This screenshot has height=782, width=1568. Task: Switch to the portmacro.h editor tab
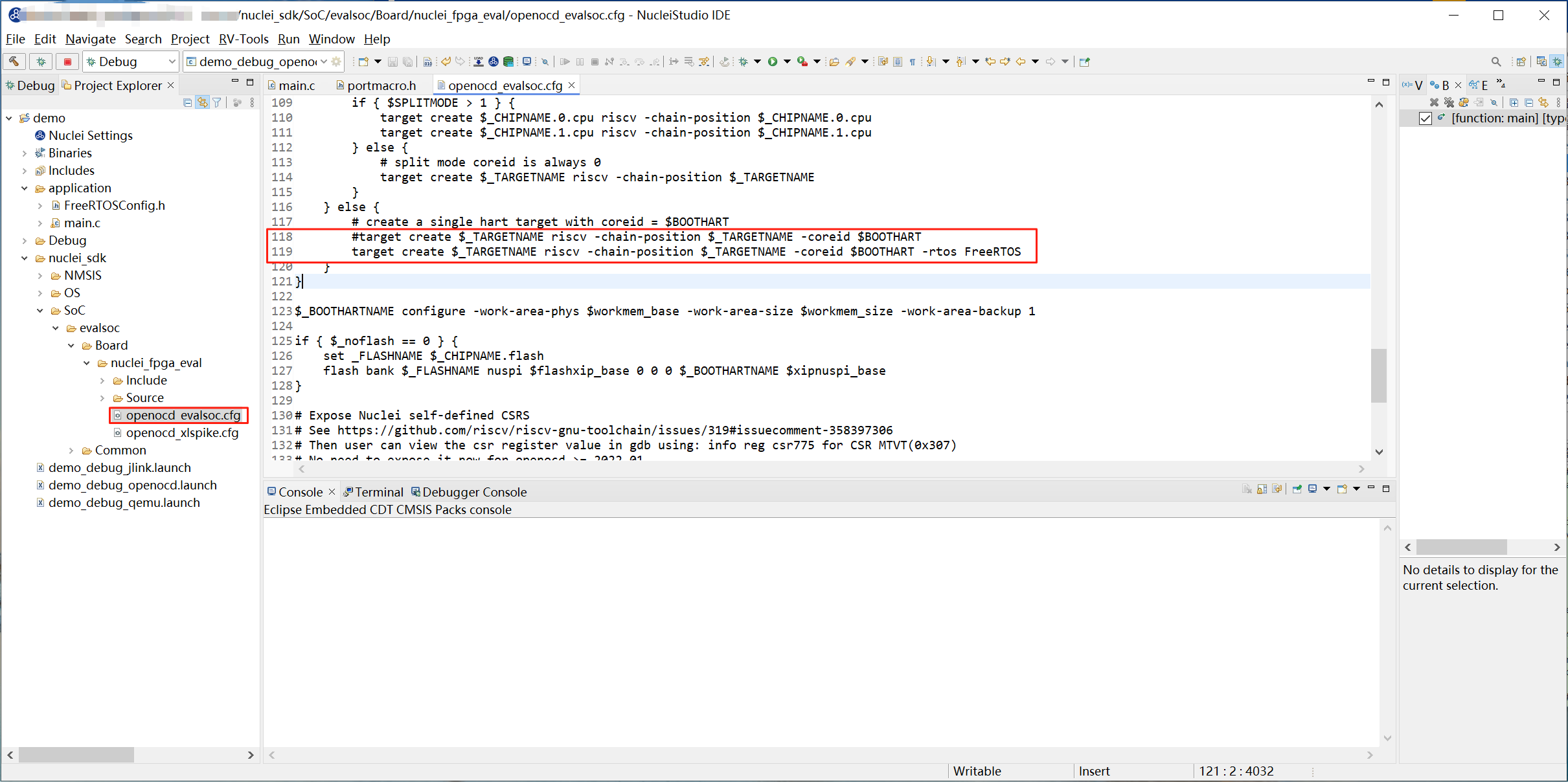click(x=381, y=85)
